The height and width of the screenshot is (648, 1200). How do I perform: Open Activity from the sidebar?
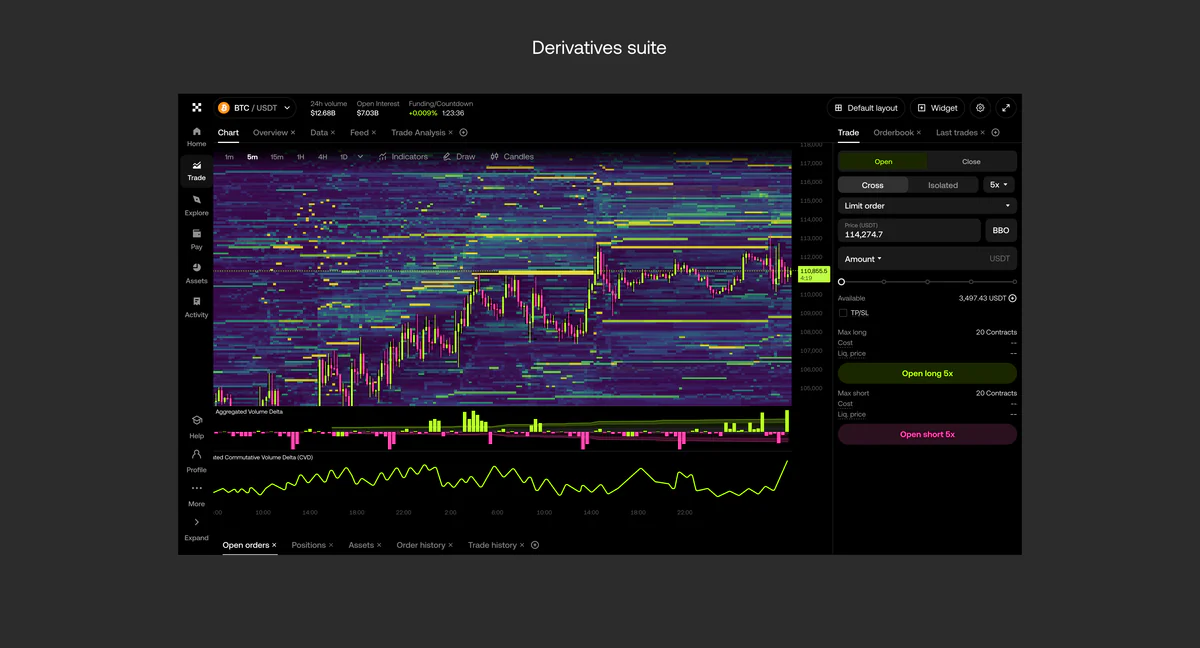pyautogui.click(x=196, y=307)
